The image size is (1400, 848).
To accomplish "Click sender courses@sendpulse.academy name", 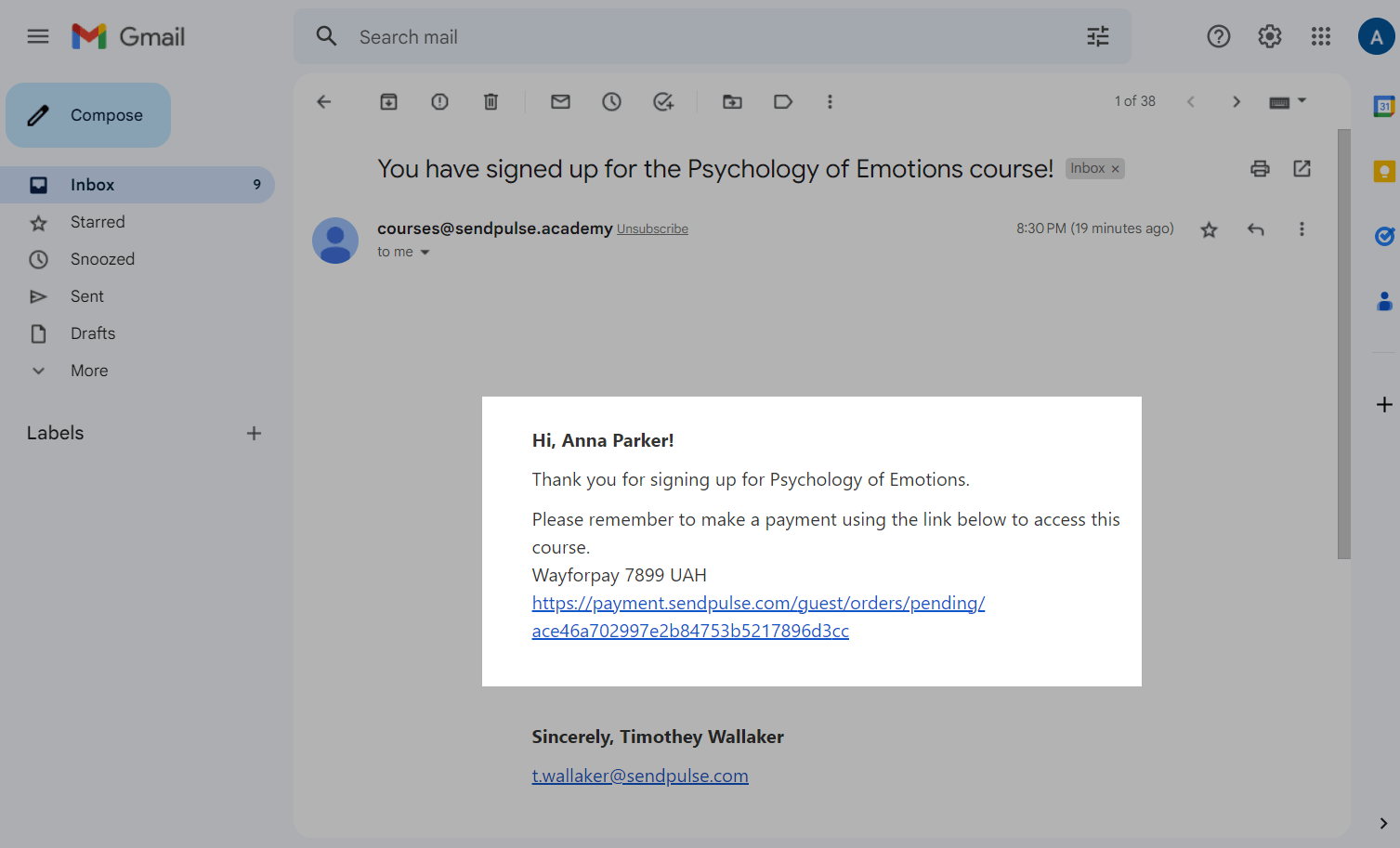I will (495, 228).
